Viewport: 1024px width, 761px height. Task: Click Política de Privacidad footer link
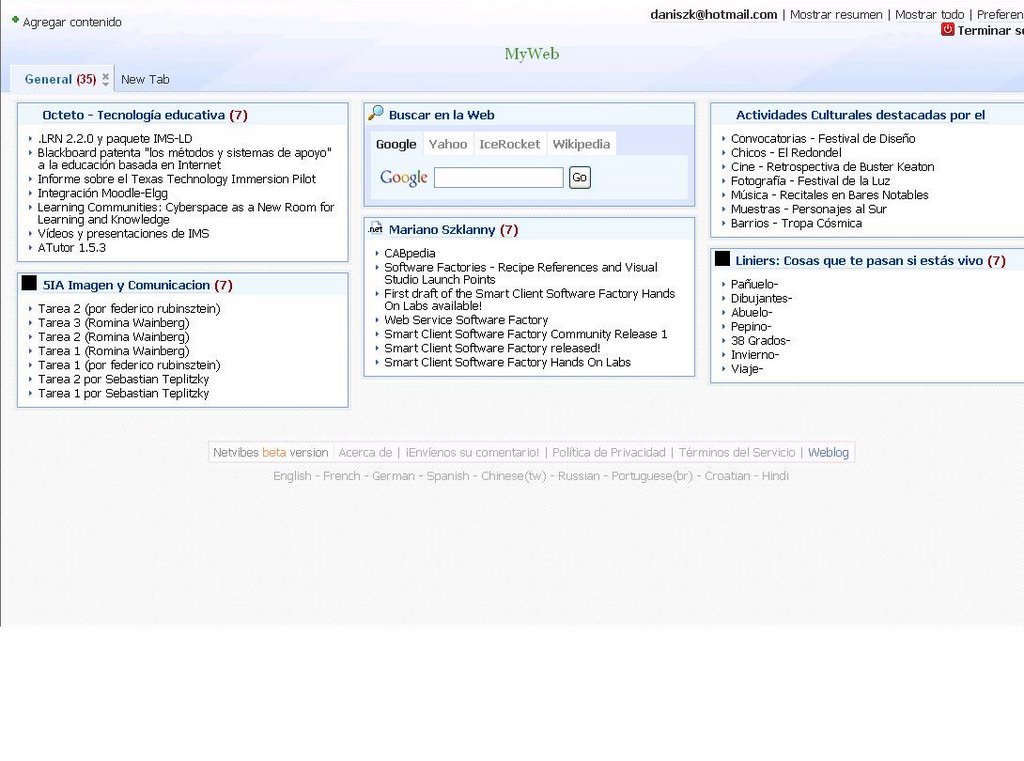[x=609, y=453]
